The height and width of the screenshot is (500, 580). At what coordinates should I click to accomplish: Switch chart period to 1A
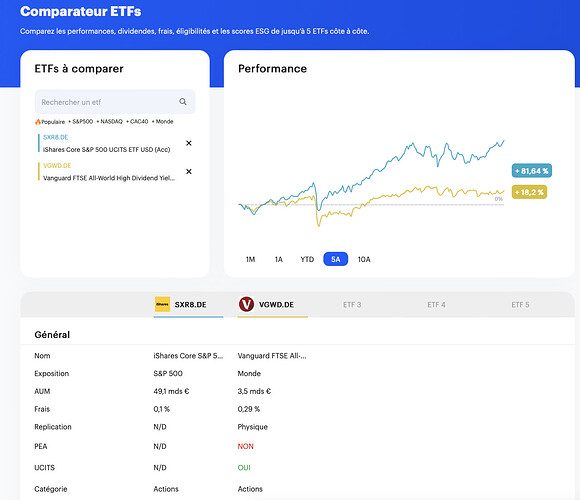tap(279, 259)
